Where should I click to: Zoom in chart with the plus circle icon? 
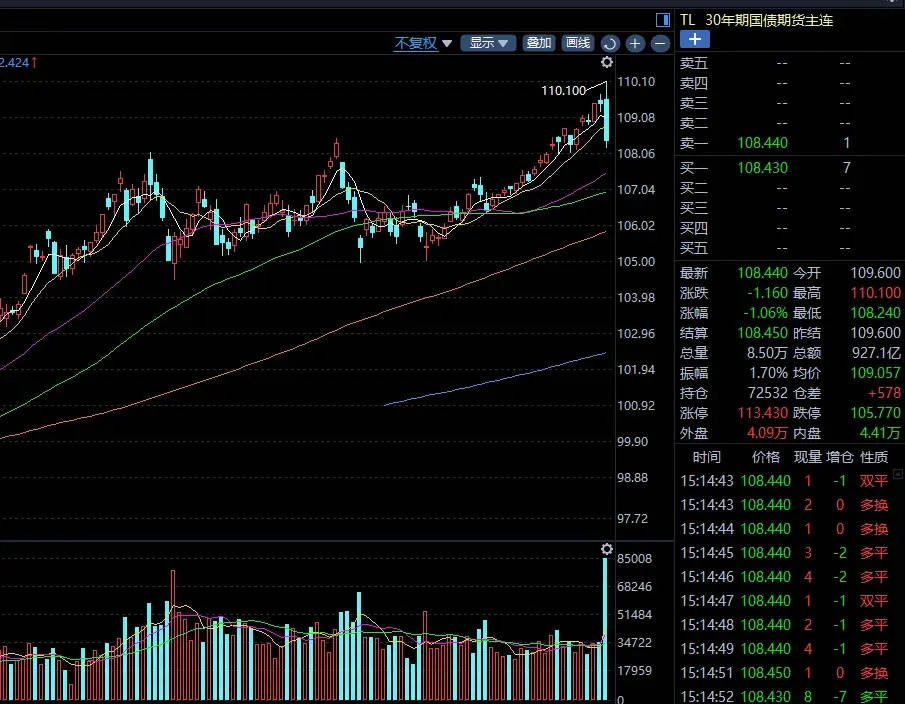pos(635,44)
